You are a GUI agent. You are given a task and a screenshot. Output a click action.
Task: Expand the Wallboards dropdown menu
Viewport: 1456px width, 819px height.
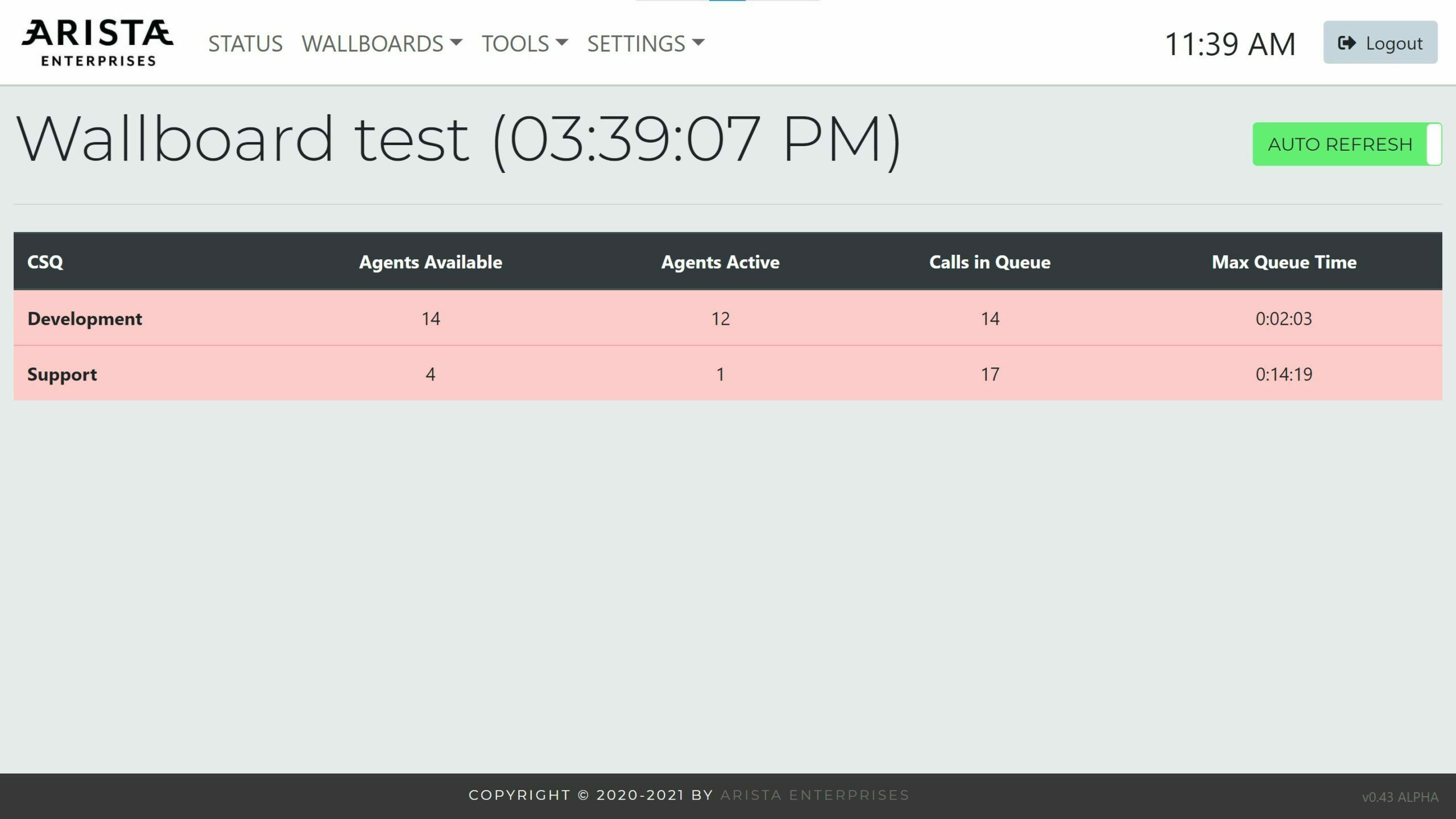(382, 43)
